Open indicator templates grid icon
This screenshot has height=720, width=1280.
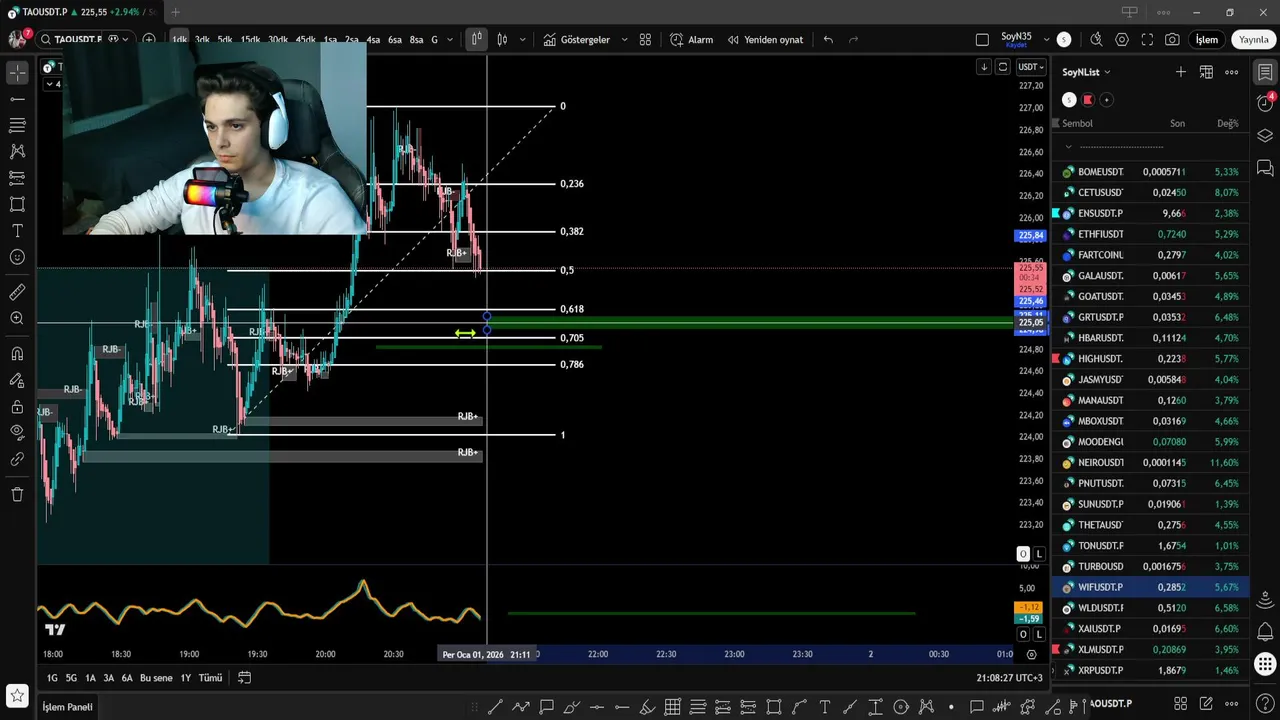pos(645,40)
